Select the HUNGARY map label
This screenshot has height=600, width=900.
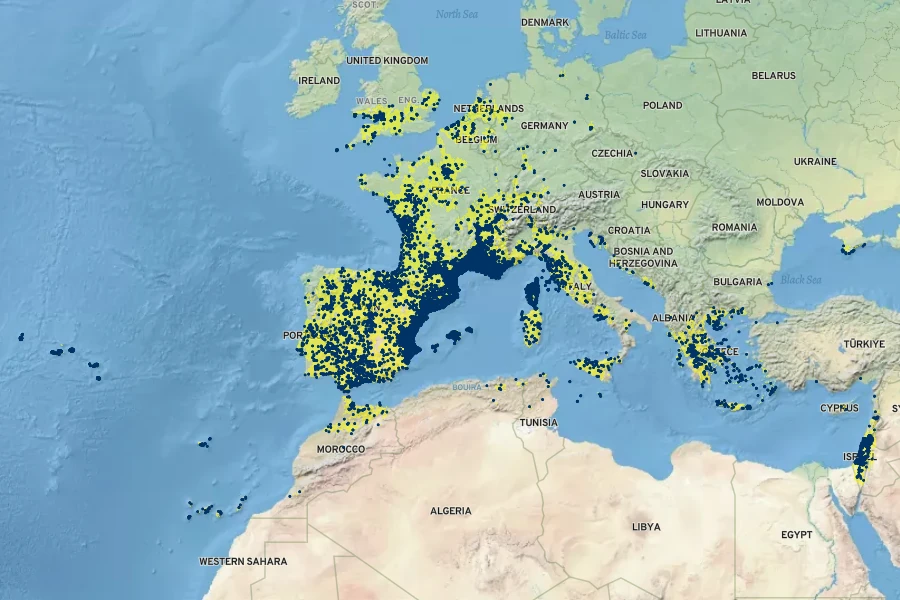click(x=665, y=204)
